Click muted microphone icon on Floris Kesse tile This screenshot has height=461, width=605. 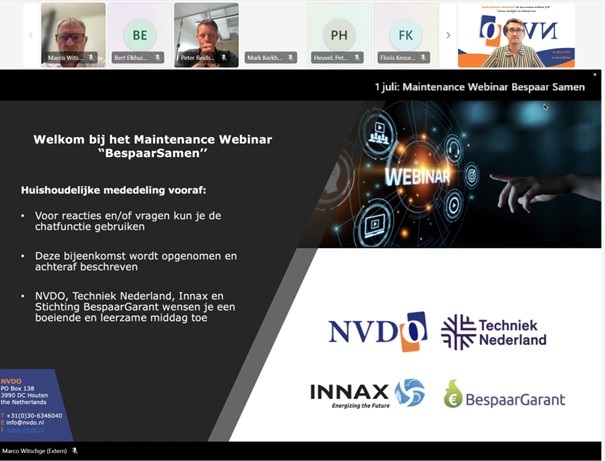point(424,57)
